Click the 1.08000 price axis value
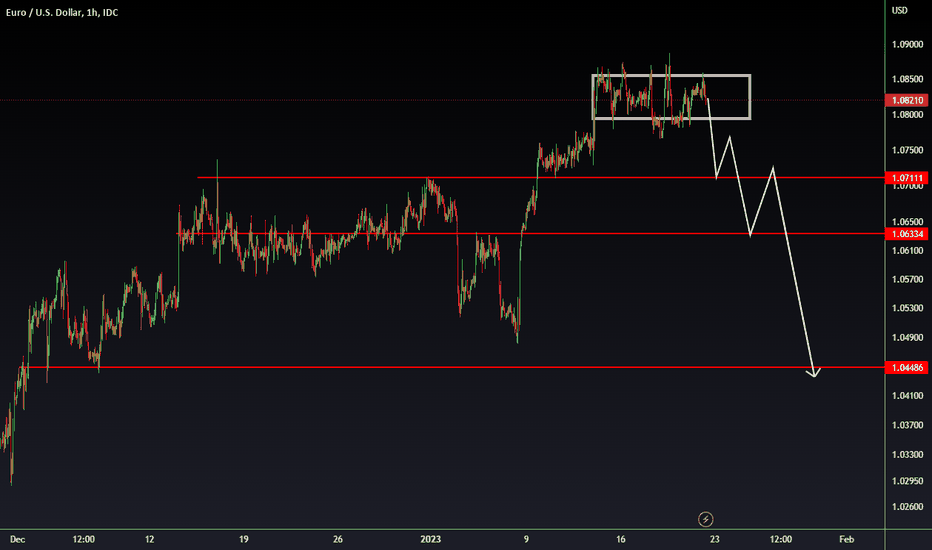Viewport: 932px width, 550px height. 908,115
